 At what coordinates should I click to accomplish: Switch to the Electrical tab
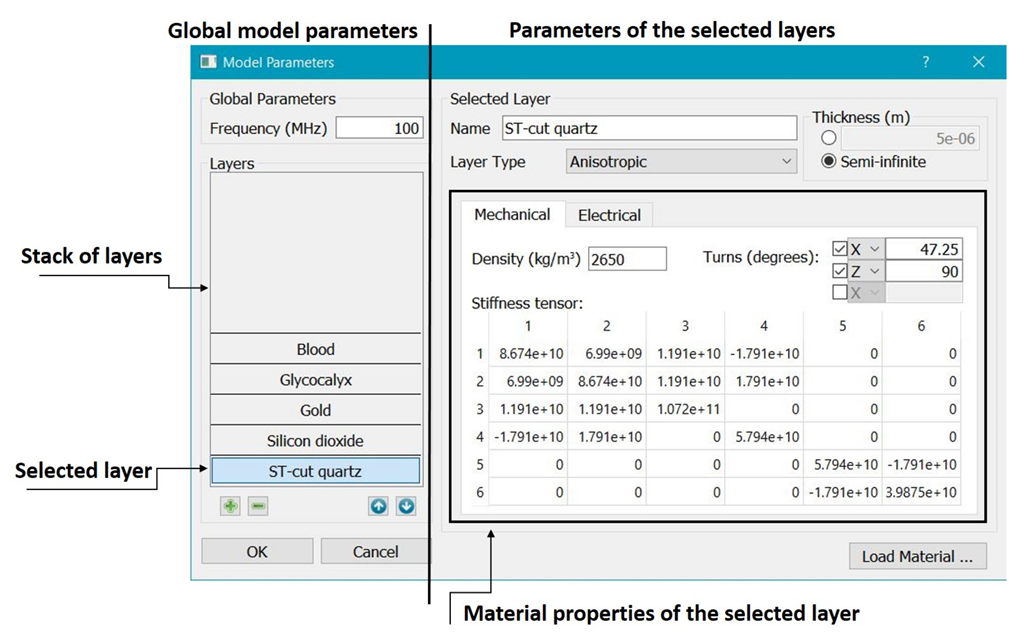point(609,215)
